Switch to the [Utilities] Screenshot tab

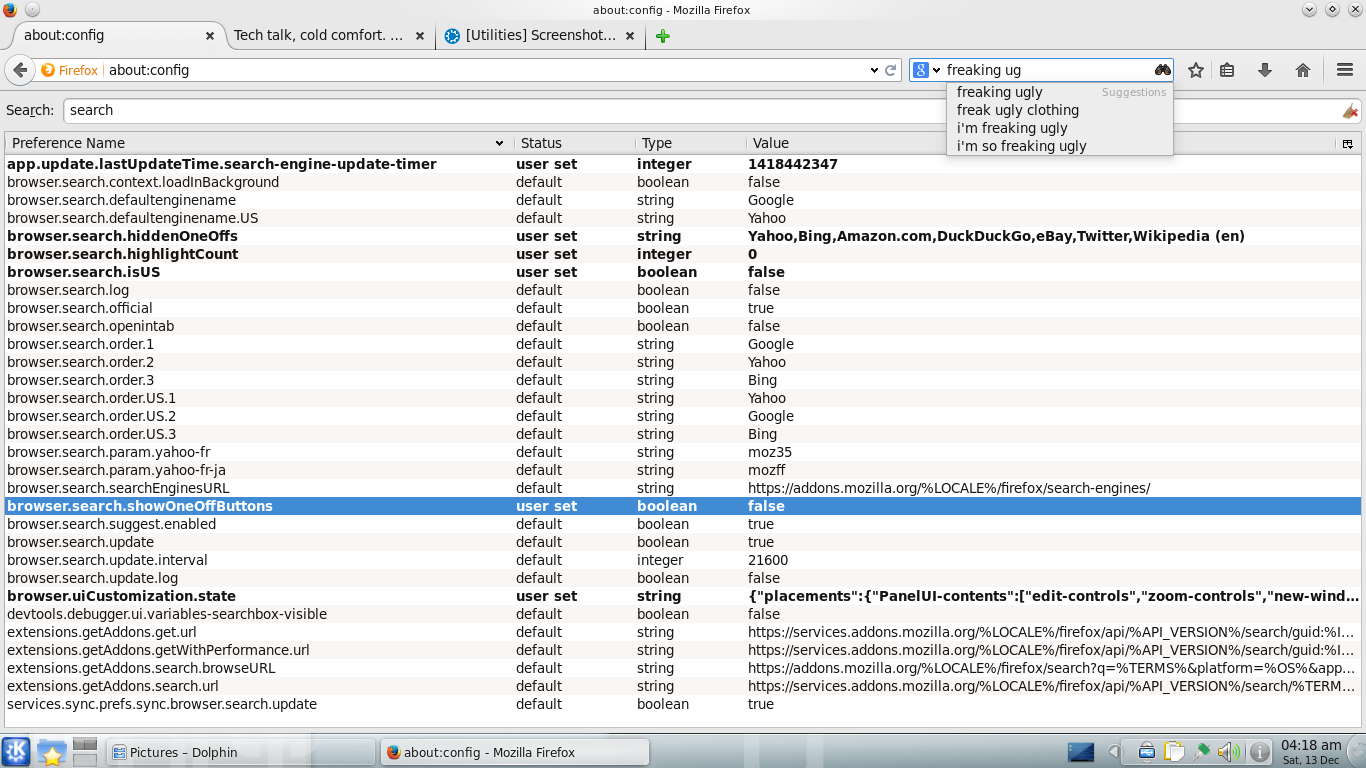click(540, 36)
